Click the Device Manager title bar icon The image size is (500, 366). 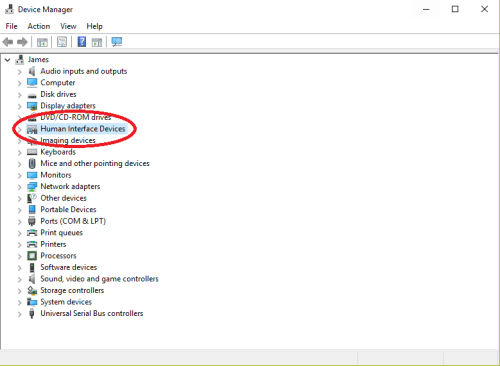click(x=9, y=9)
